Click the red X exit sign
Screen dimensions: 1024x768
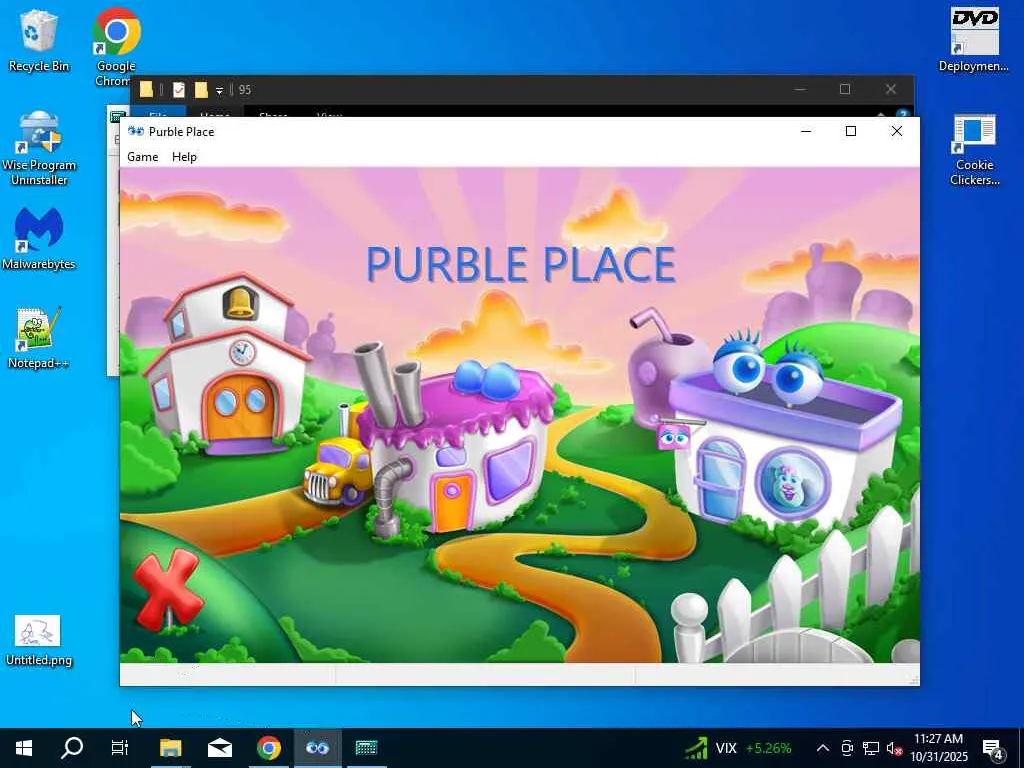[167, 590]
